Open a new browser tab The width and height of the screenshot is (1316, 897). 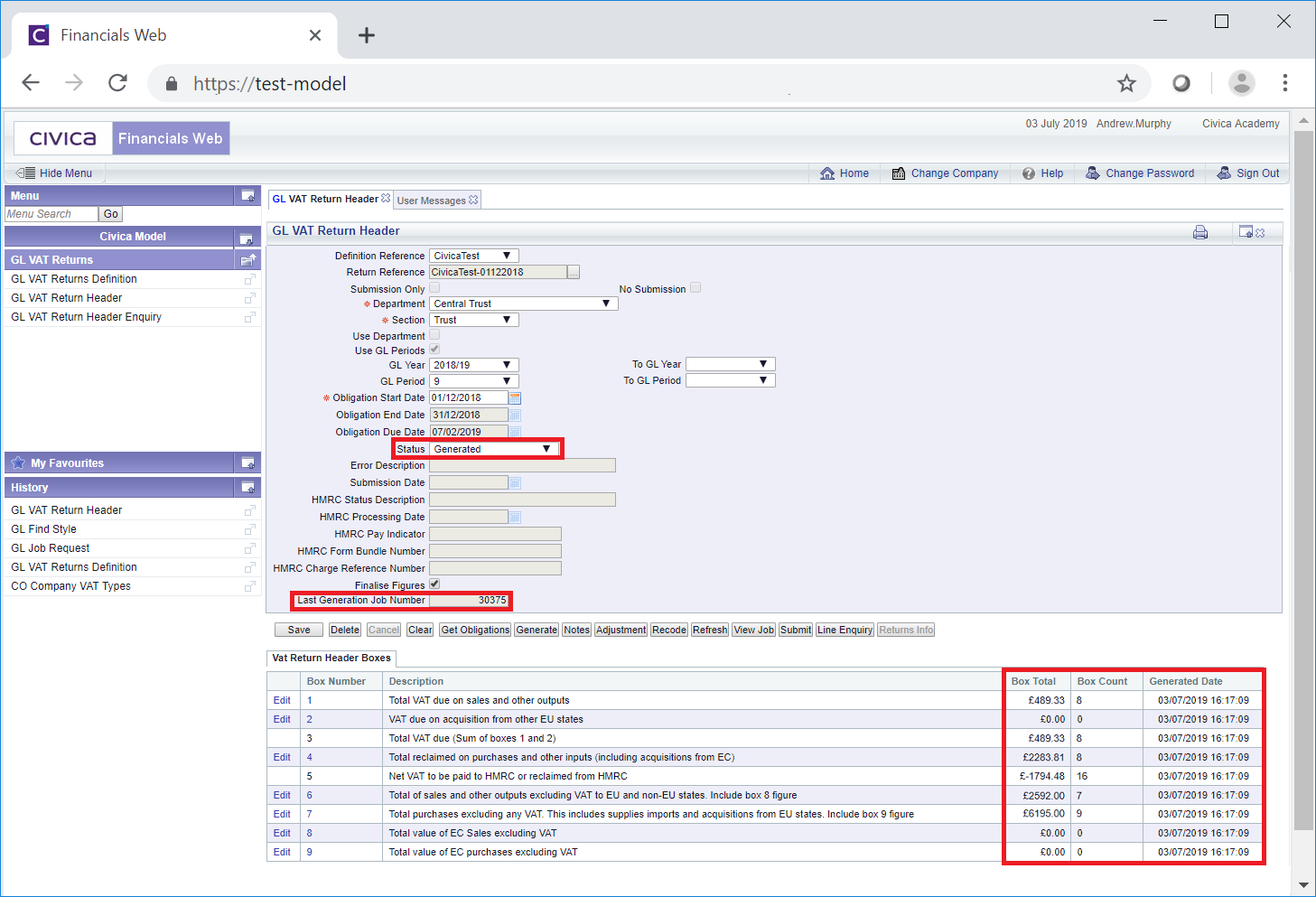point(366,35)
